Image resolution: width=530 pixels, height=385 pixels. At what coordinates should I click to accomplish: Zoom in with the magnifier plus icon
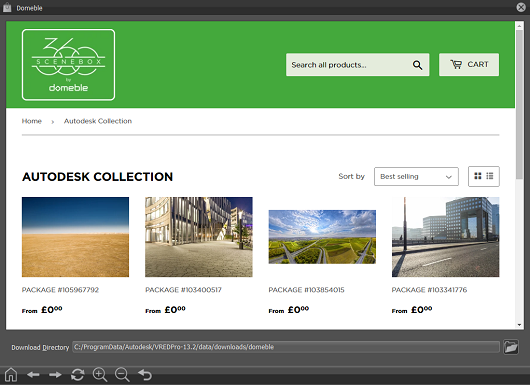point(100,375)
